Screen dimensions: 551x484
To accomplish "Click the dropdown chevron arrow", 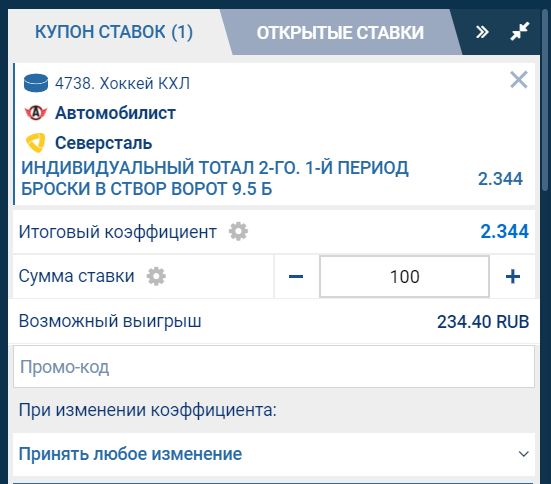I will (x=524, y=454).
